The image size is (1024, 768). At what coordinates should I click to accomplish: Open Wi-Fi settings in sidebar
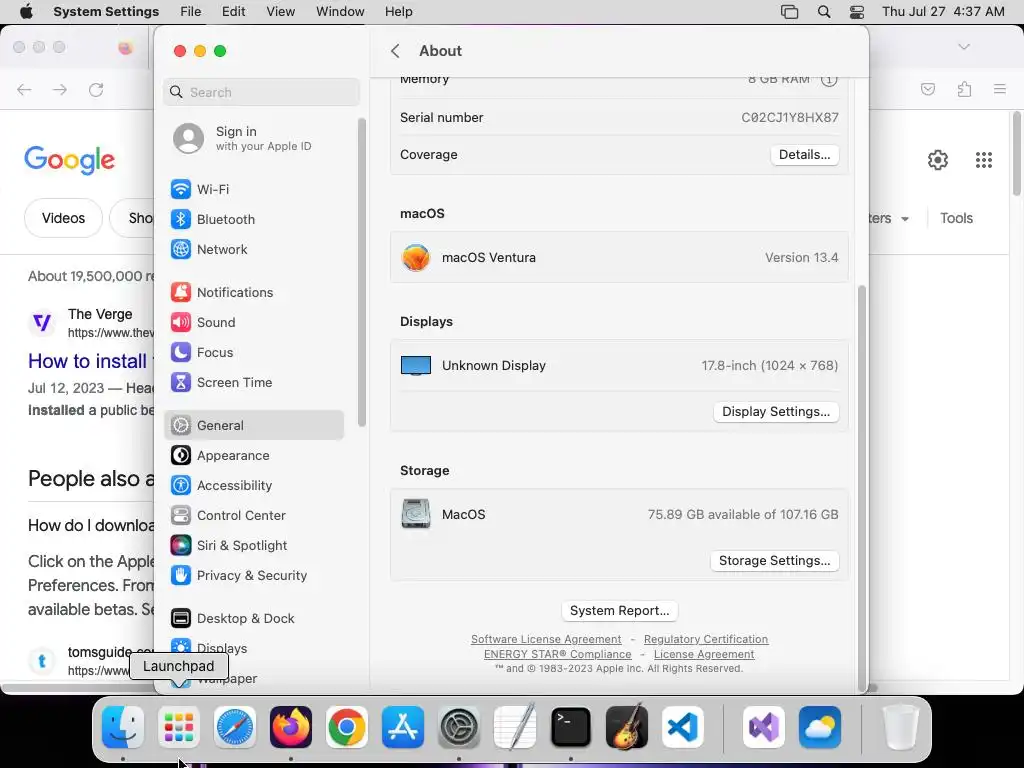[x=253, y=189]
